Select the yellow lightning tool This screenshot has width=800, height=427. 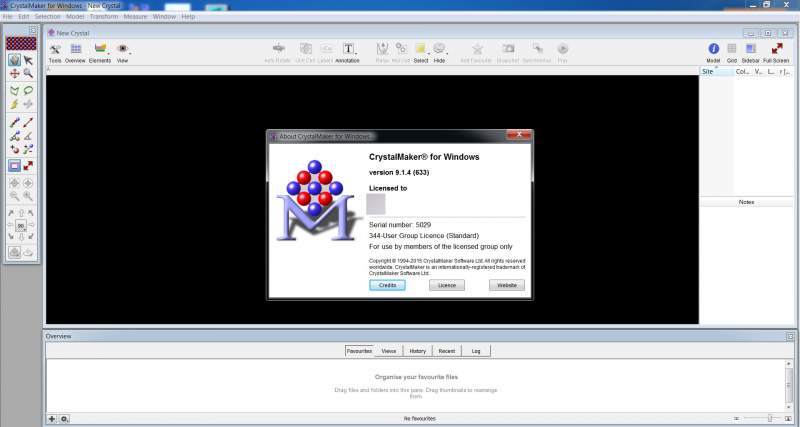click(14, 104)
